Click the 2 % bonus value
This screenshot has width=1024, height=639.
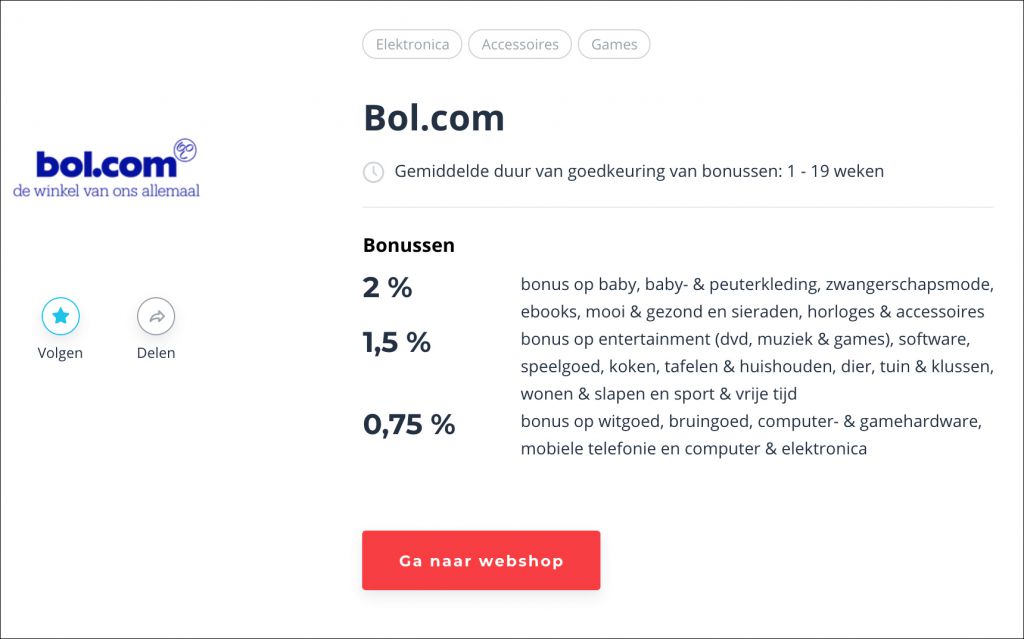(x=387, y=287)
